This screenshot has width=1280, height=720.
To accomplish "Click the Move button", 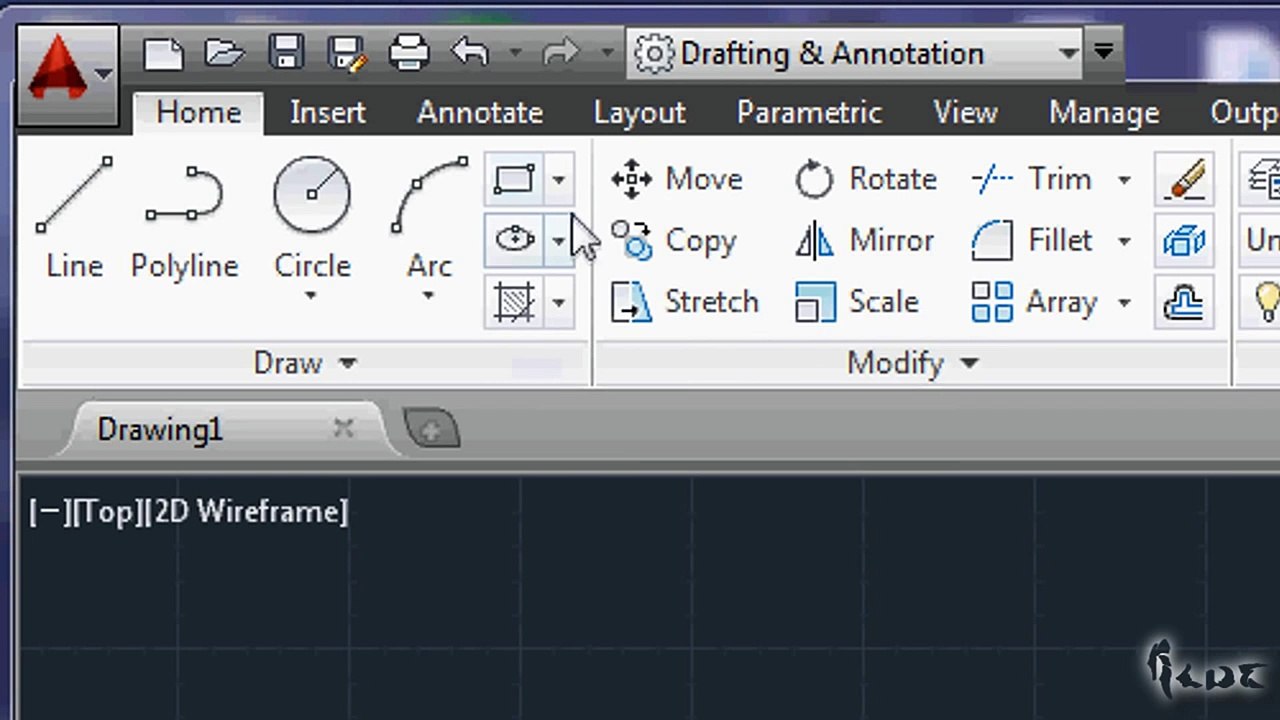I will pyautogui.click(x=677, y=180).
